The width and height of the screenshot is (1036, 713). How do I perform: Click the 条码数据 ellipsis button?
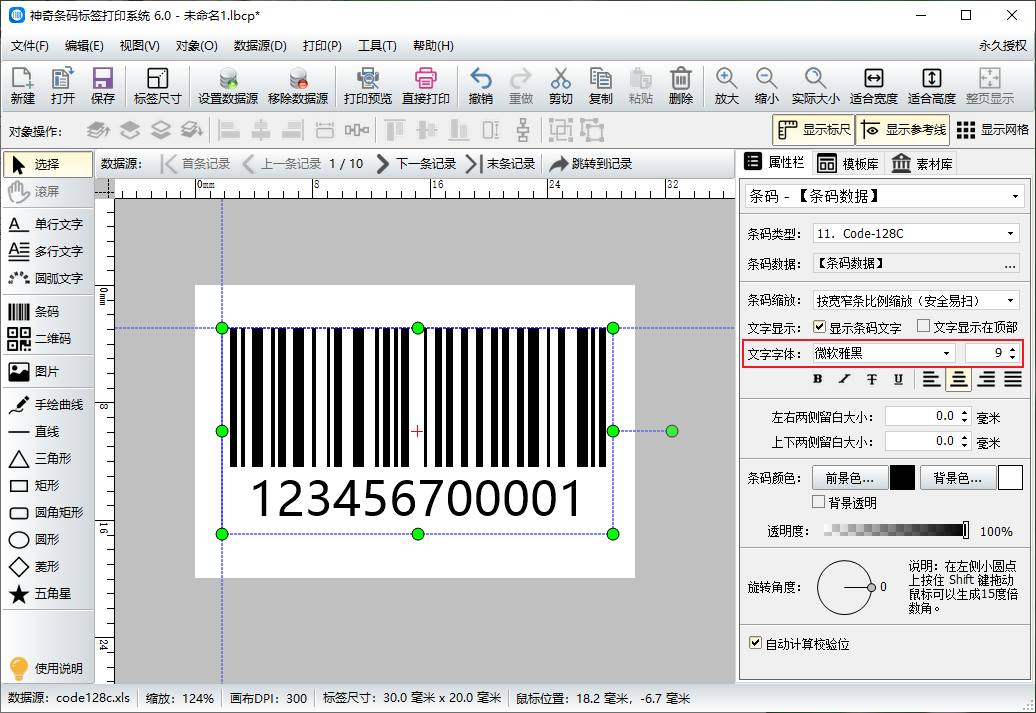[1010, 264]
